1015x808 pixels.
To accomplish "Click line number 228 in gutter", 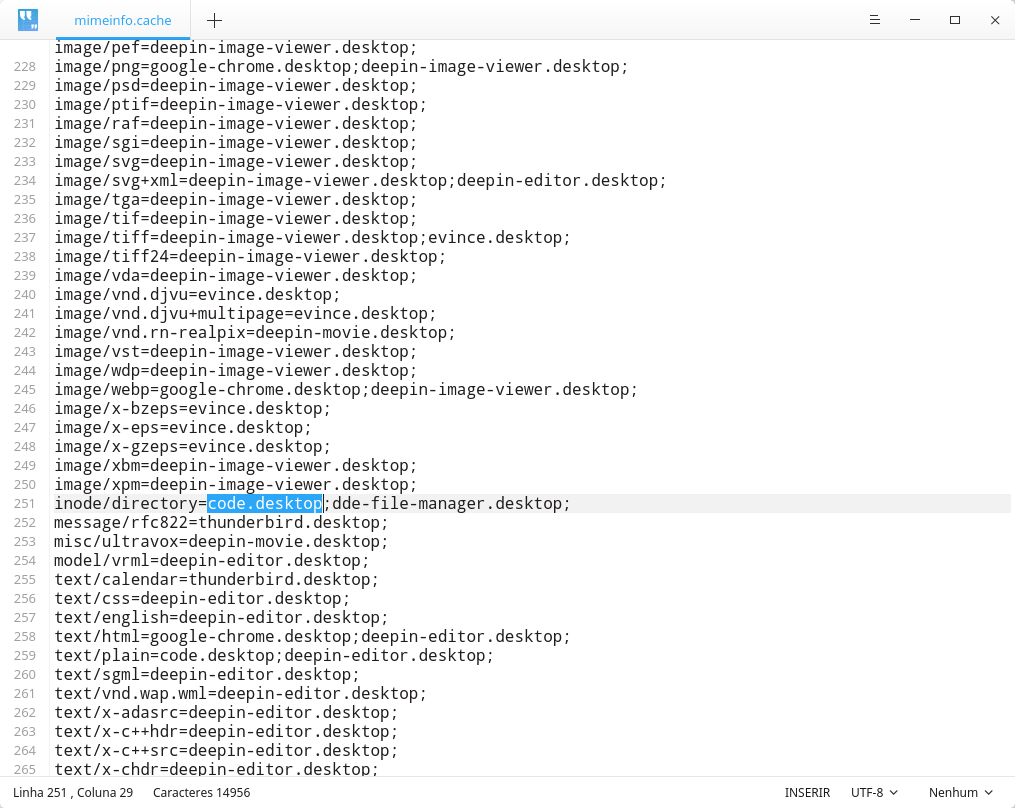I will point(25,67).
